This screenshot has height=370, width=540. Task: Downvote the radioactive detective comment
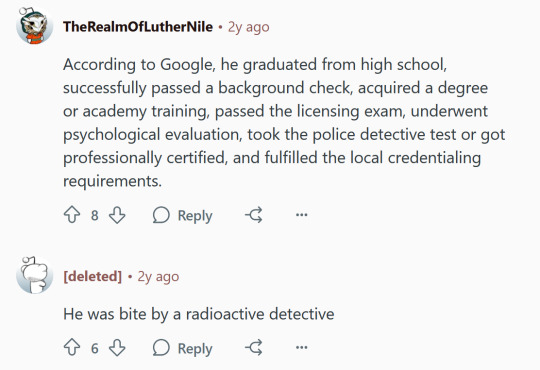(117, 348)
